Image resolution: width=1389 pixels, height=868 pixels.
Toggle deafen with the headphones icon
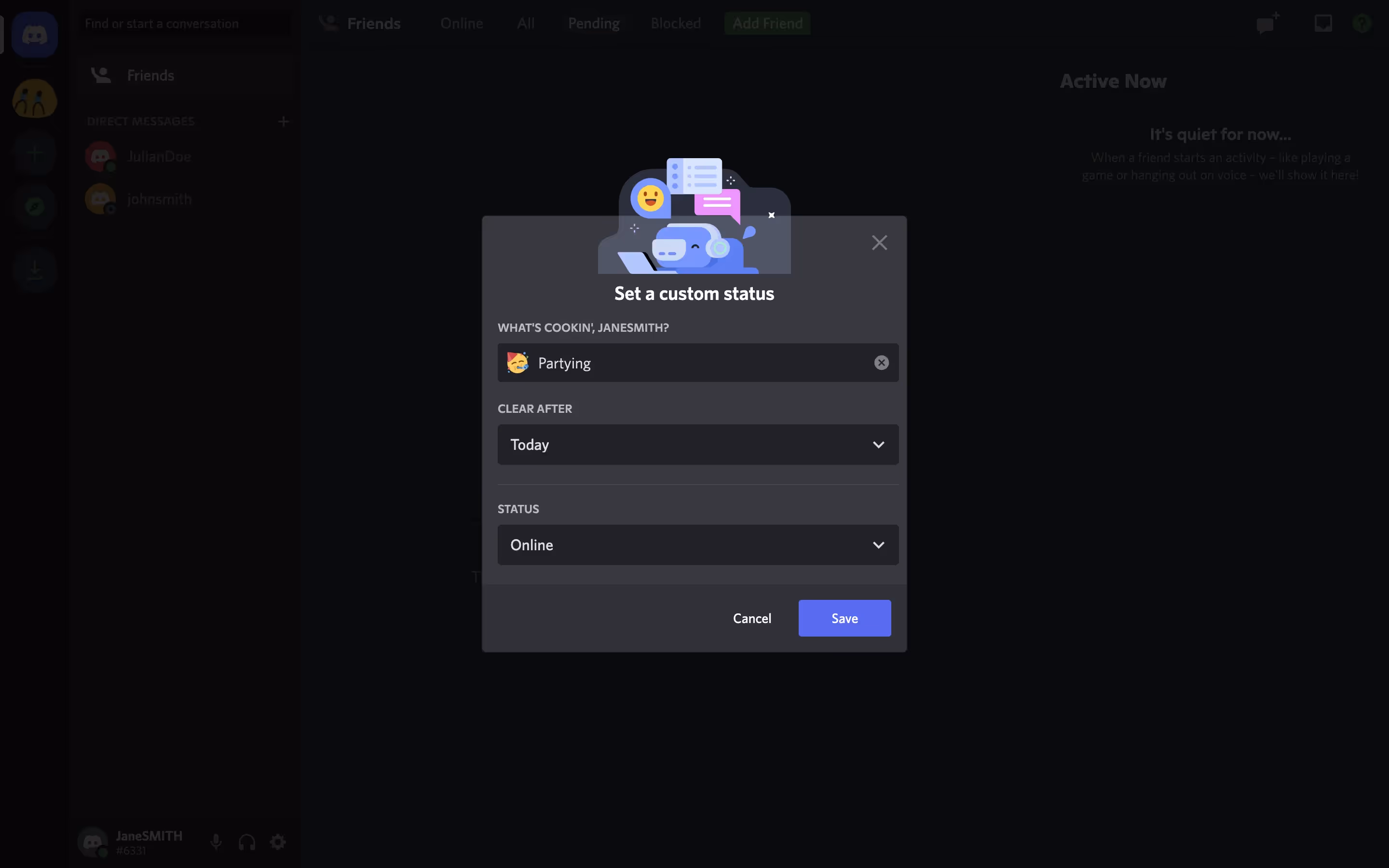pos(247,841)
